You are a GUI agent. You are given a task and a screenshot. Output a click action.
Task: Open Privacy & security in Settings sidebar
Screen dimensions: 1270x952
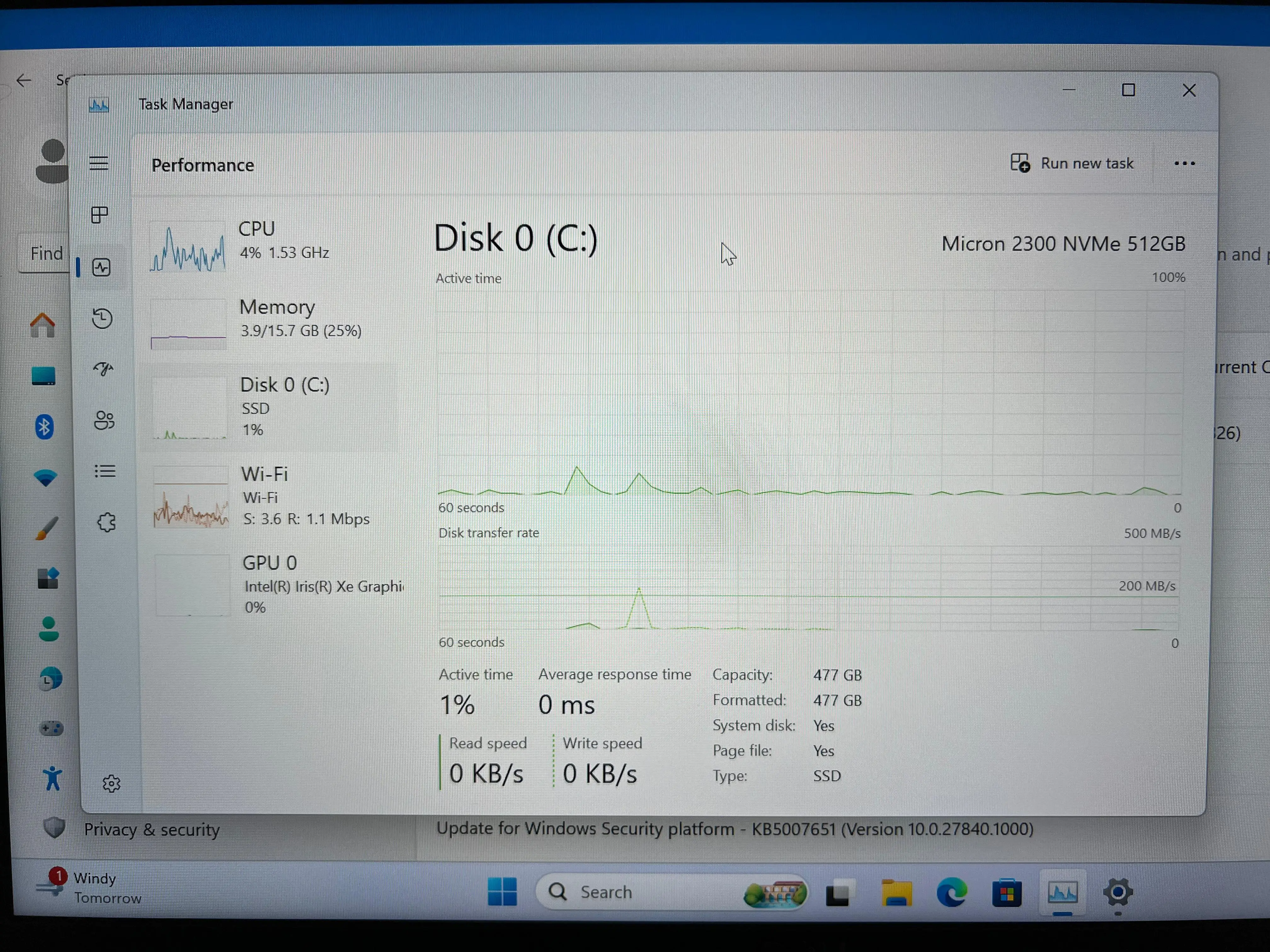pyautogui.click(x=132, y=829)
